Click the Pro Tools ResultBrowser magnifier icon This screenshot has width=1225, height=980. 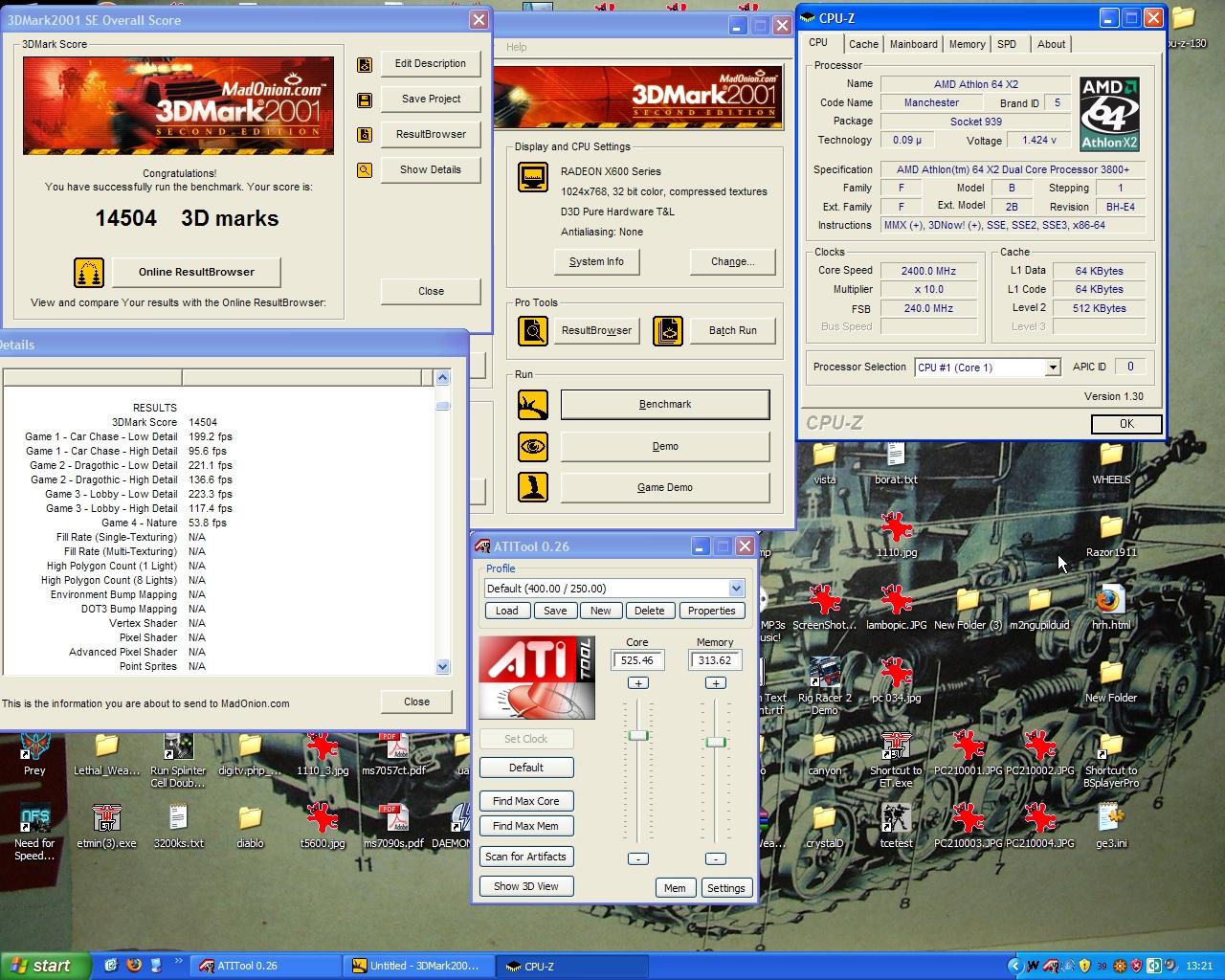click(x=533, y=331)
